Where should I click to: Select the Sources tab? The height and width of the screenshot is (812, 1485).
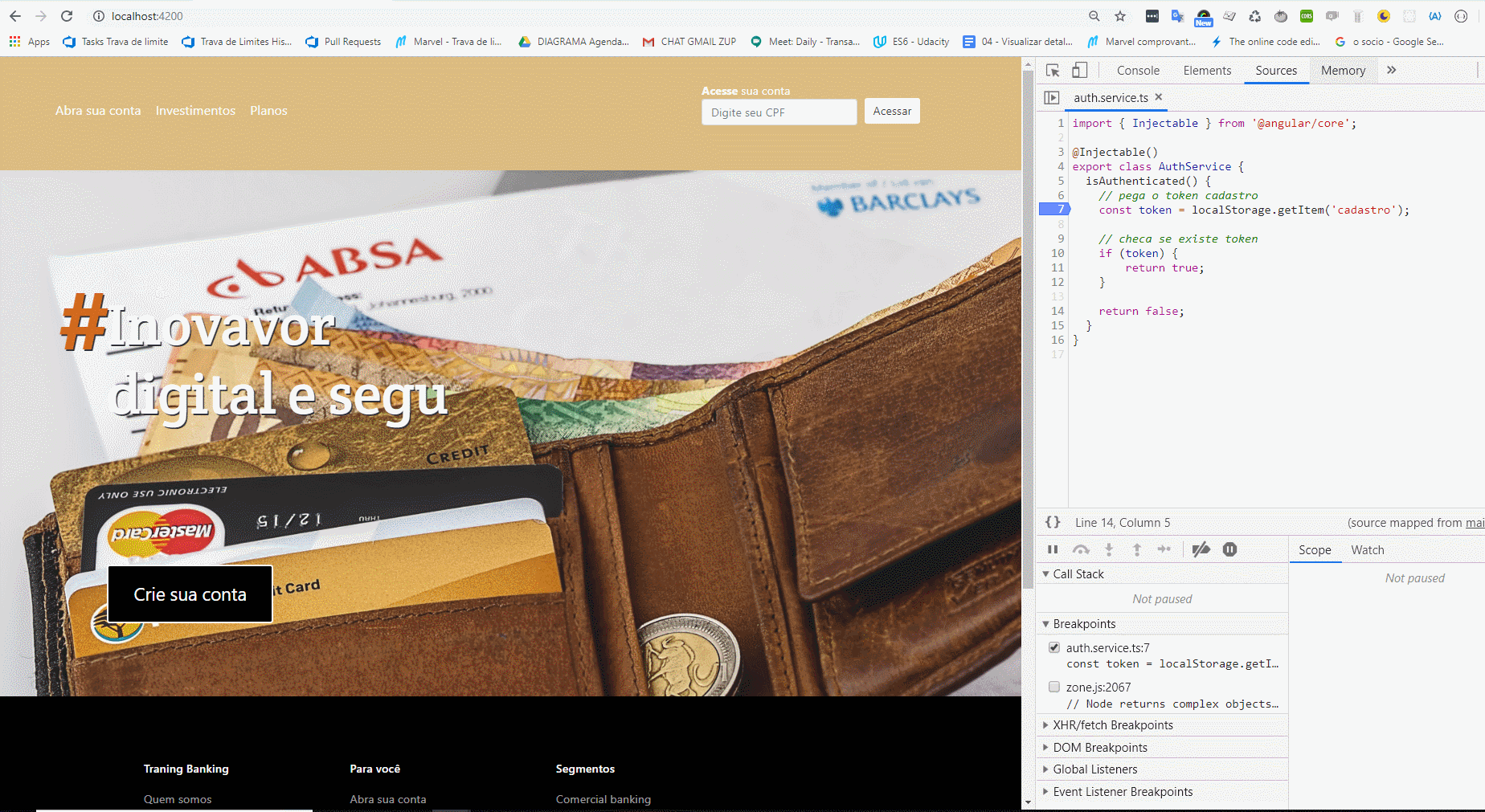tap(1276, 71)
